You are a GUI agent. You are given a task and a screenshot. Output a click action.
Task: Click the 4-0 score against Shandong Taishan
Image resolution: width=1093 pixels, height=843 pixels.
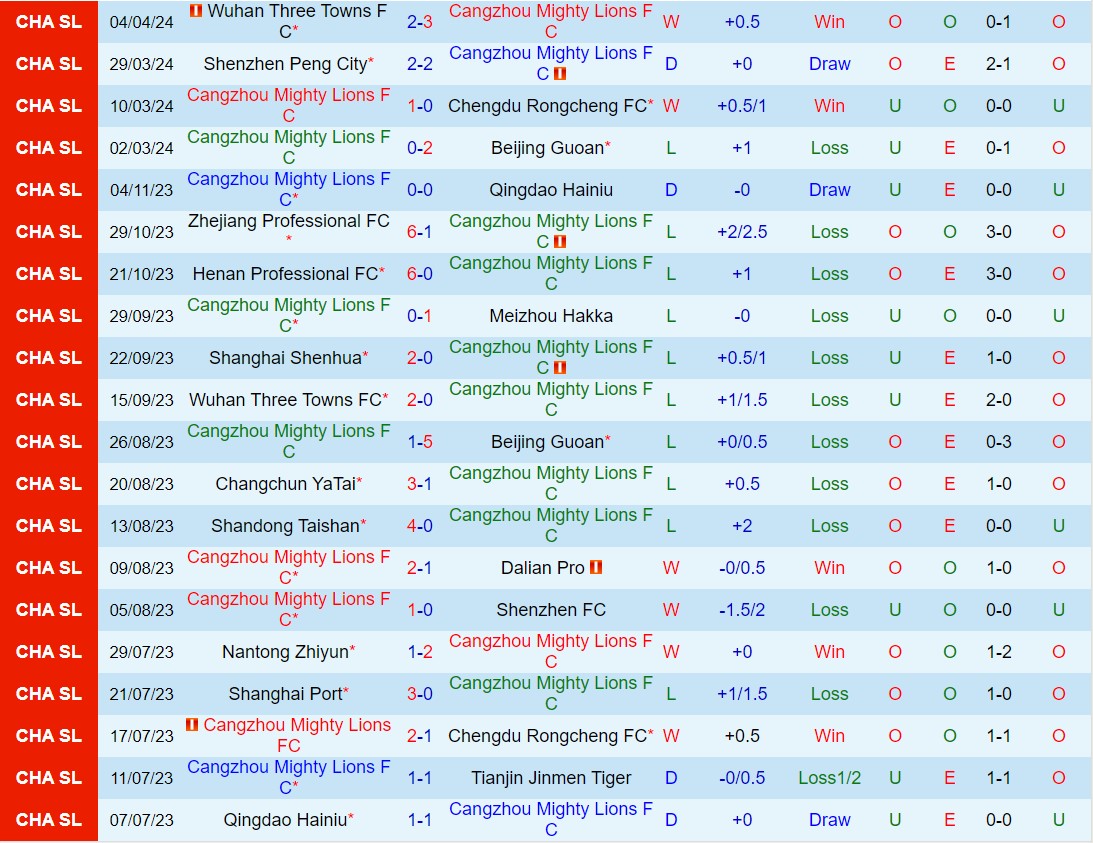pyautogui.click(x=420, y=526)
